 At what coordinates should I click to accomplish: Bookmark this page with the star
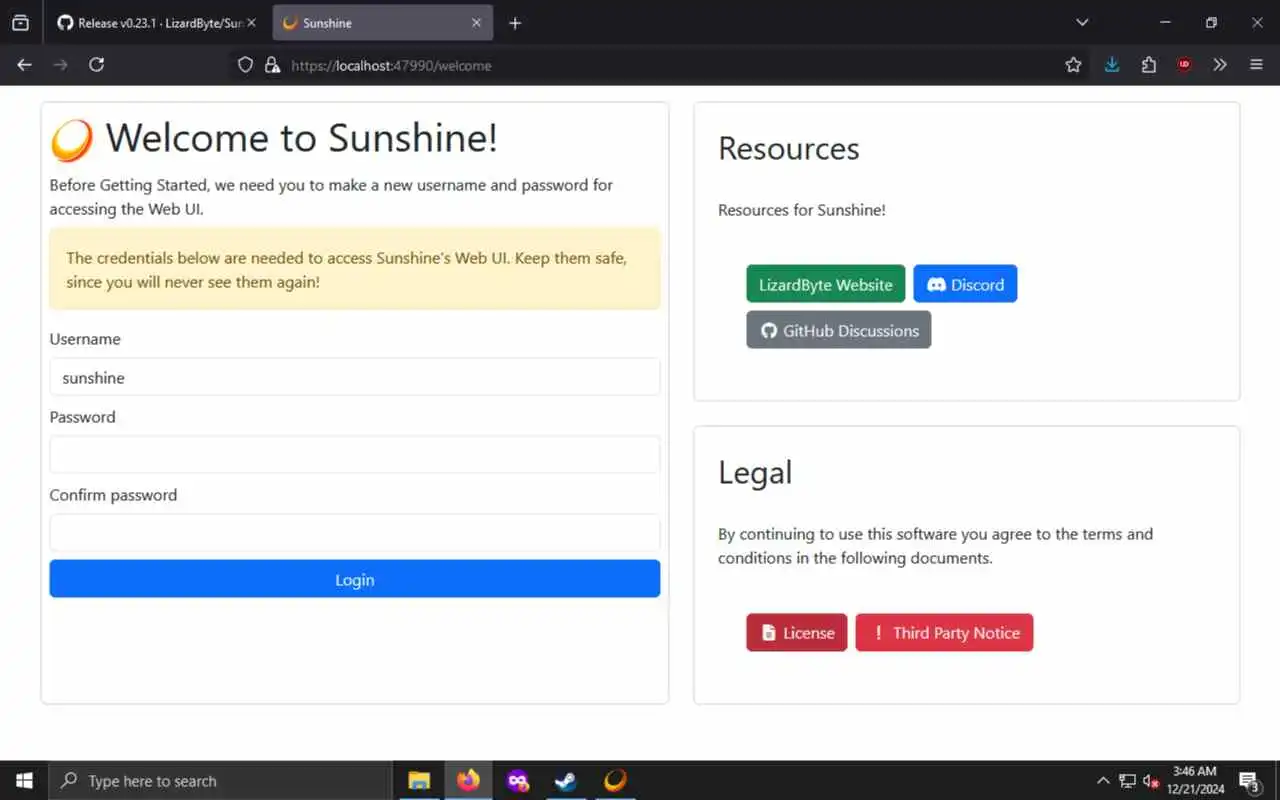tap(1073, 65)
